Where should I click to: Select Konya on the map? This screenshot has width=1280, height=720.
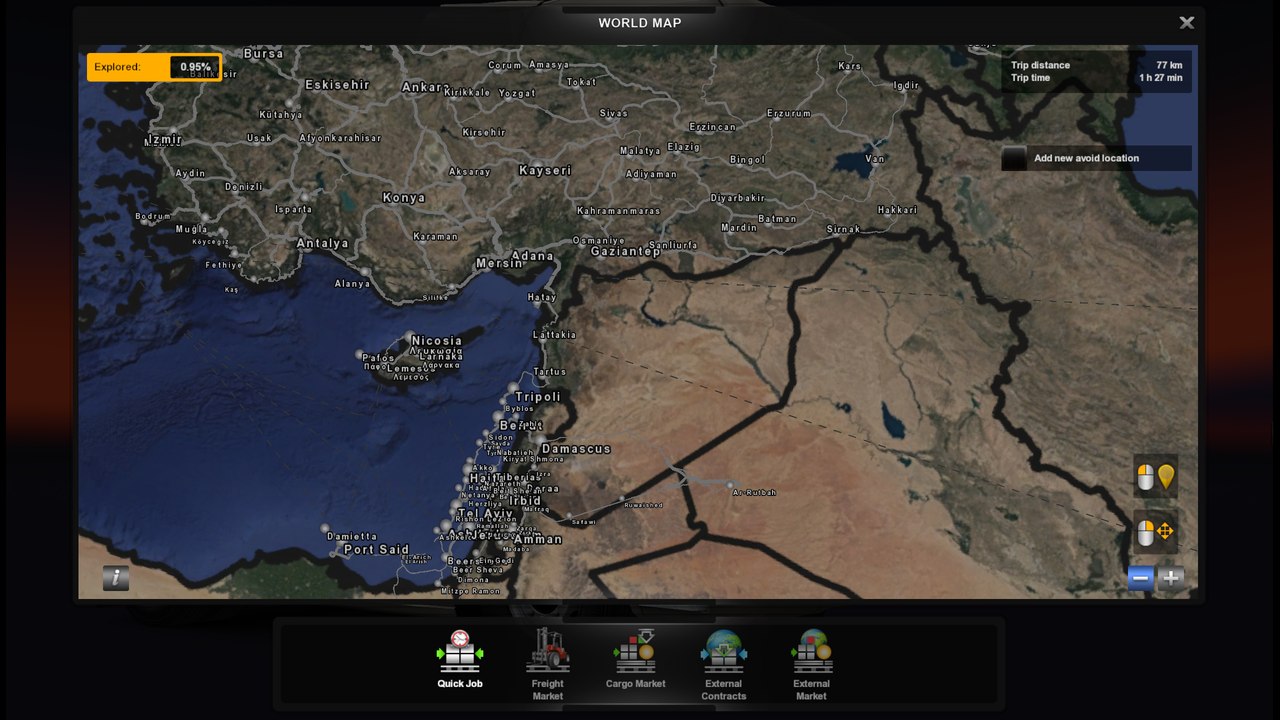click(404, 198)
